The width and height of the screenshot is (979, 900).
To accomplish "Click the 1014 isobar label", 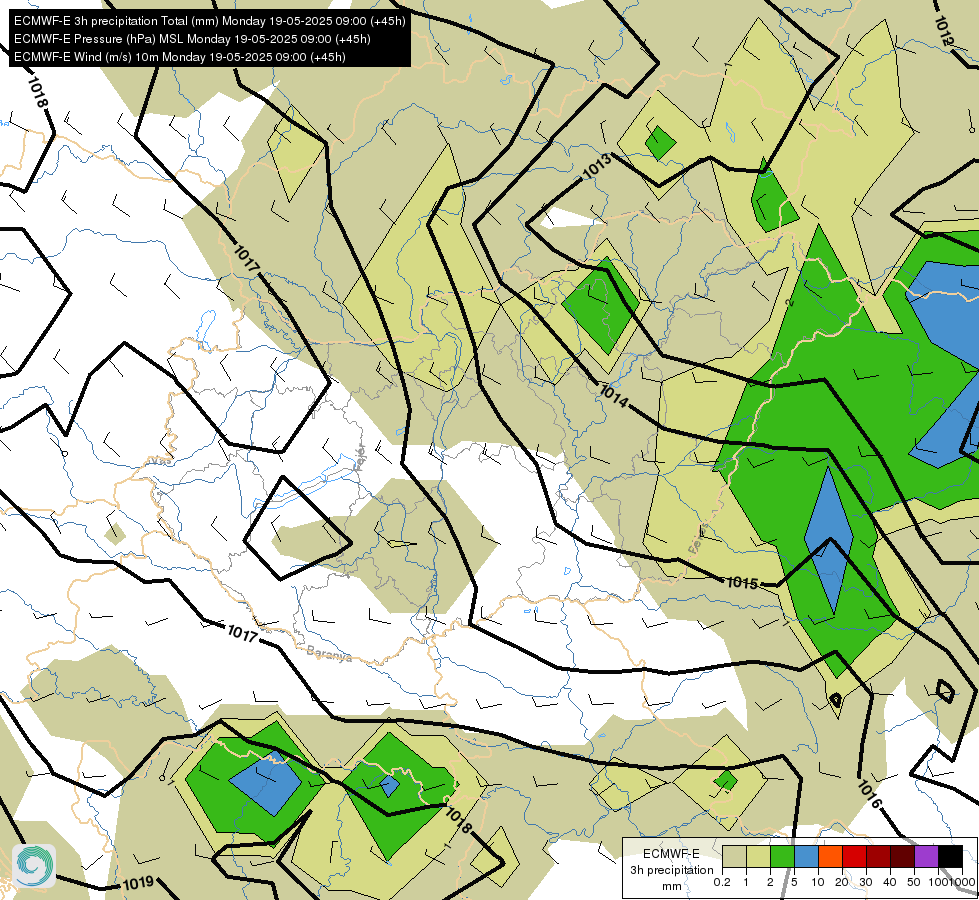I will coord(614,396).
